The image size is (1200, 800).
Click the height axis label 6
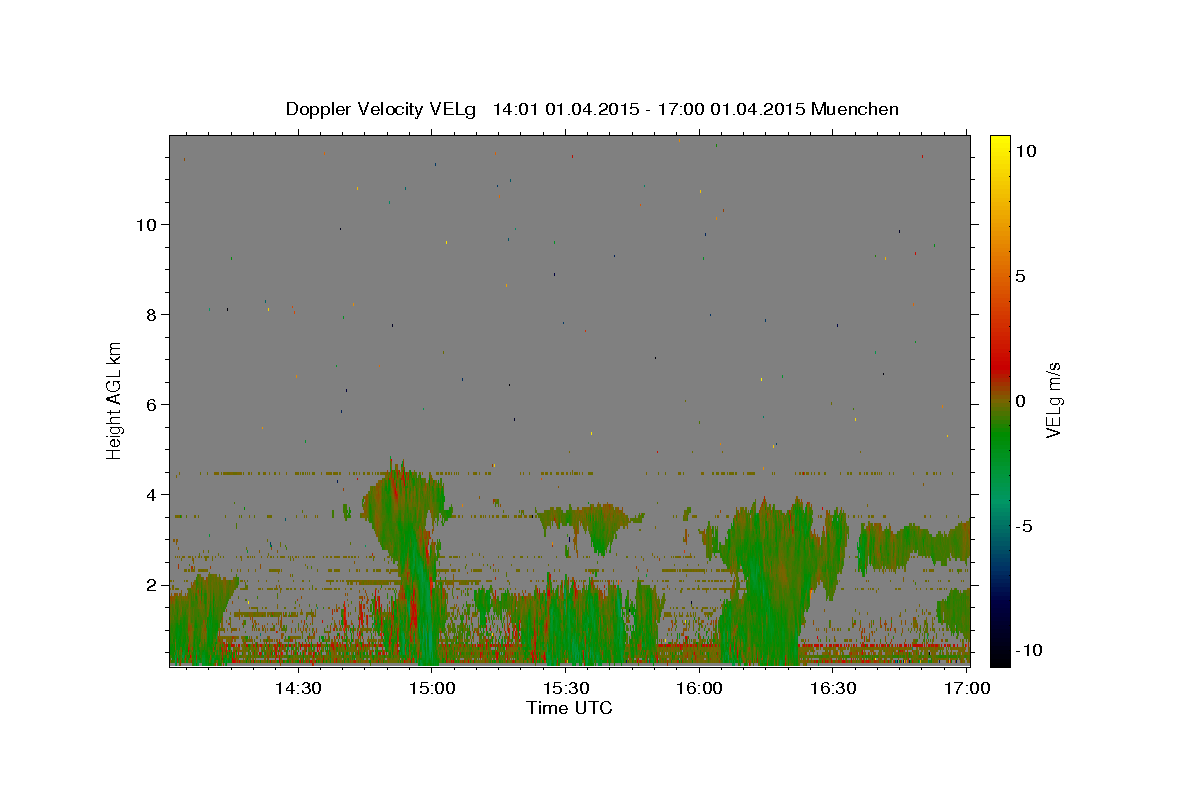click(152, 404)
